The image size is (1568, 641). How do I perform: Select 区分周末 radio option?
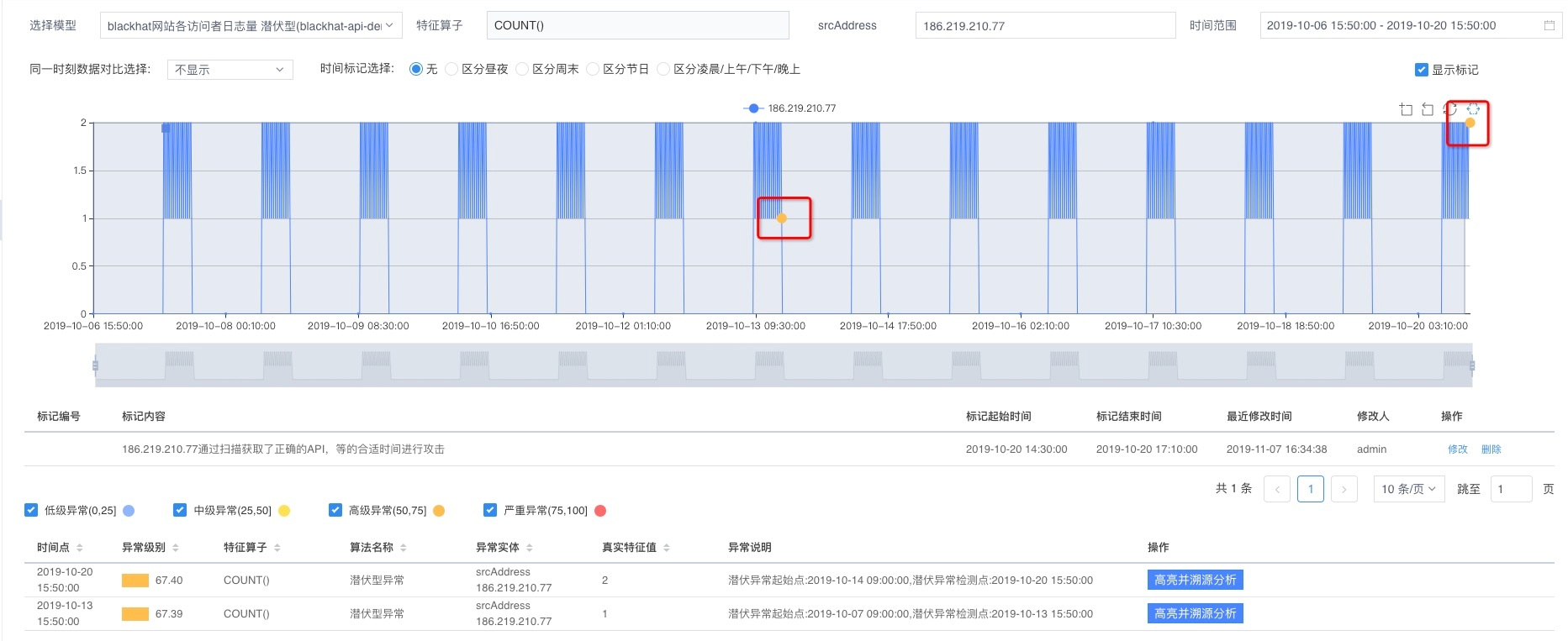[x=522, y=69]
